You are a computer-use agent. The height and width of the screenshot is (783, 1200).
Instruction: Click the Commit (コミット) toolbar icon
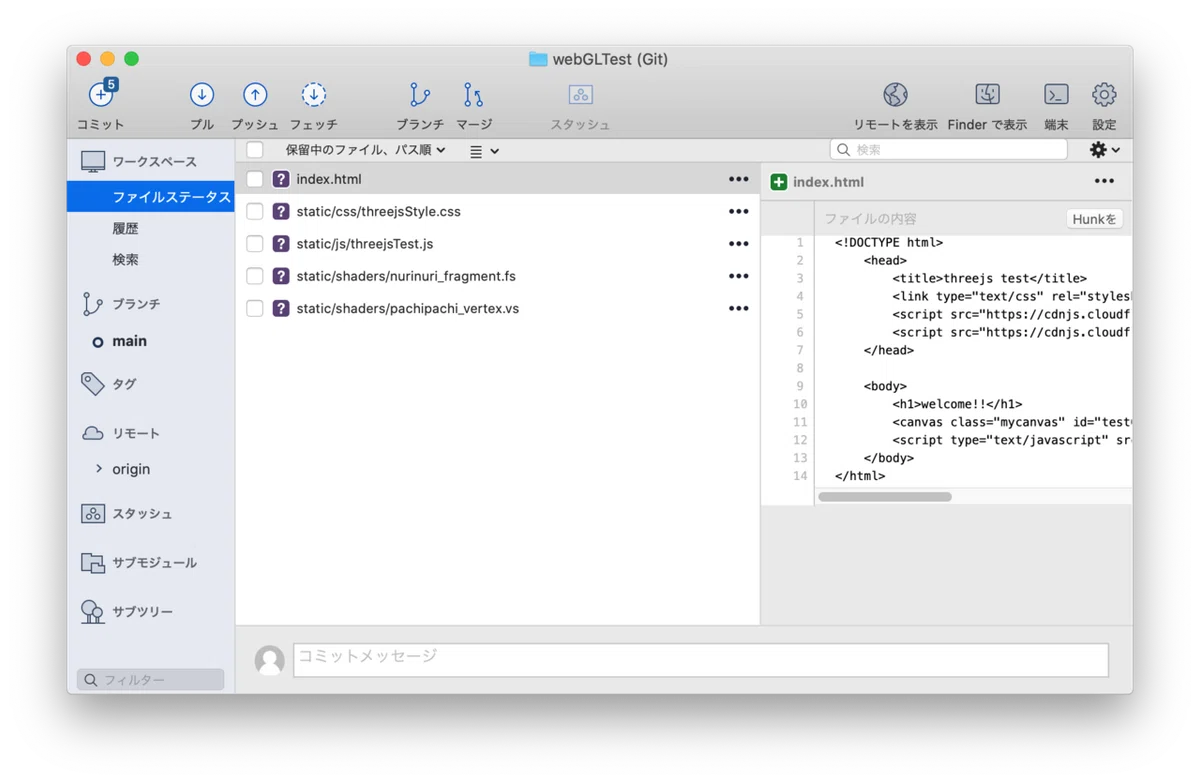point(102,94)
